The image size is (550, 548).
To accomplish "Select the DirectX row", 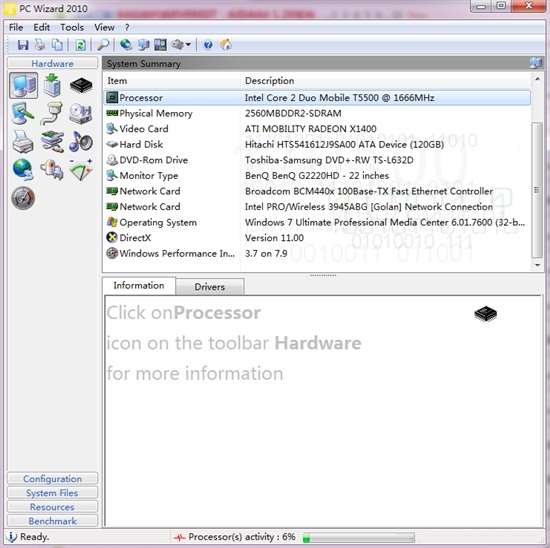I will tap(317, 238).
